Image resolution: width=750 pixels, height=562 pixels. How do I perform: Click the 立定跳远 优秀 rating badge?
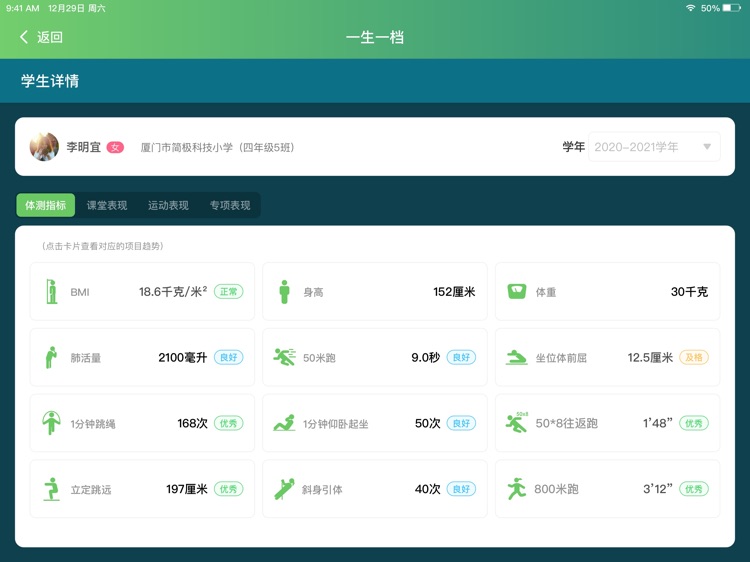point(229,489)
